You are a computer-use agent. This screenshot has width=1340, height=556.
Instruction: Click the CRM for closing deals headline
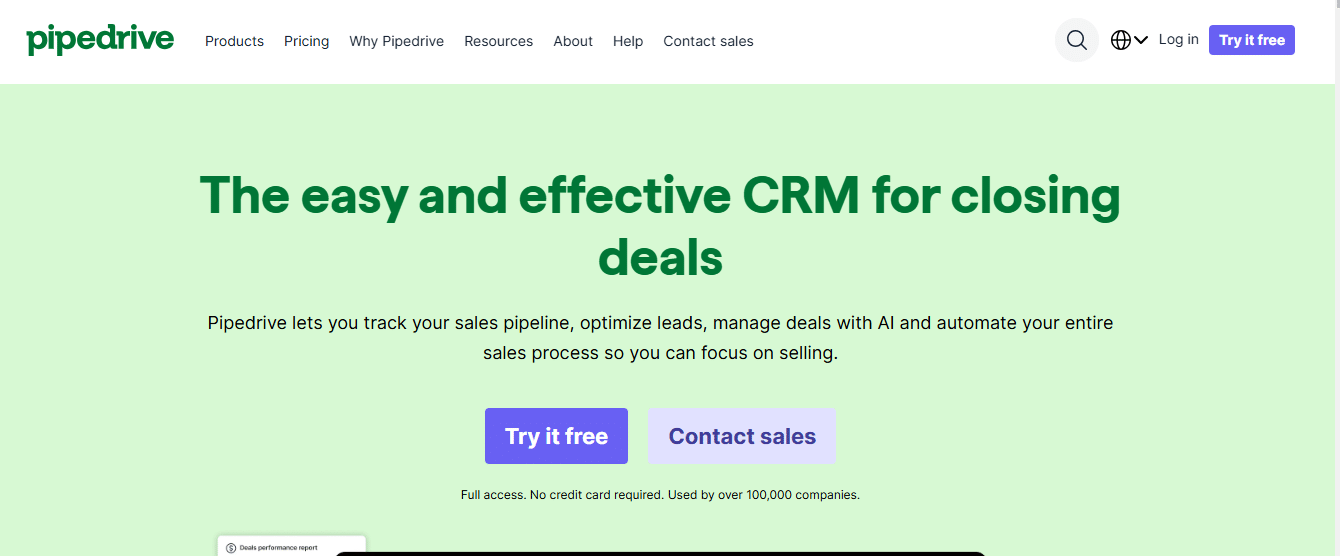660,226
